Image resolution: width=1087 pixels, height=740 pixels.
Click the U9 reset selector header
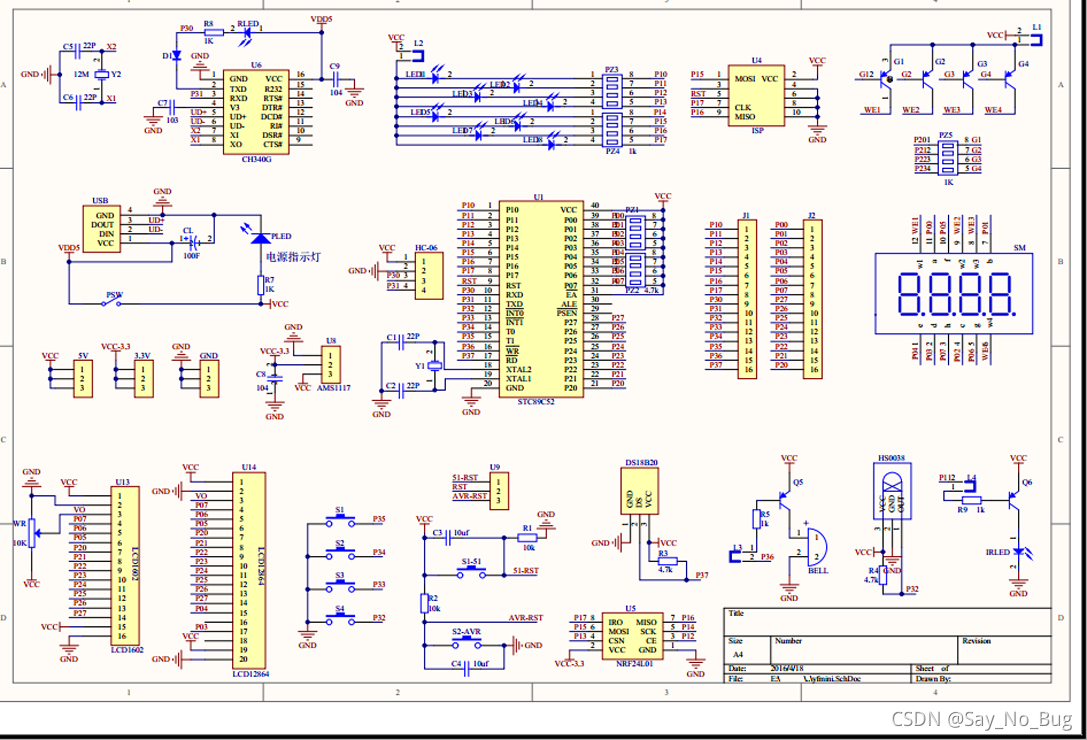[x=498, y=491]
